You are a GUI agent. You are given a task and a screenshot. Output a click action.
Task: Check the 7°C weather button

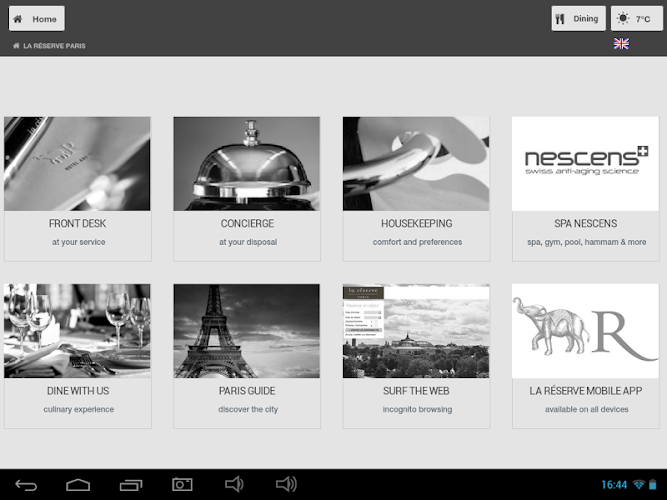[637, 19]
